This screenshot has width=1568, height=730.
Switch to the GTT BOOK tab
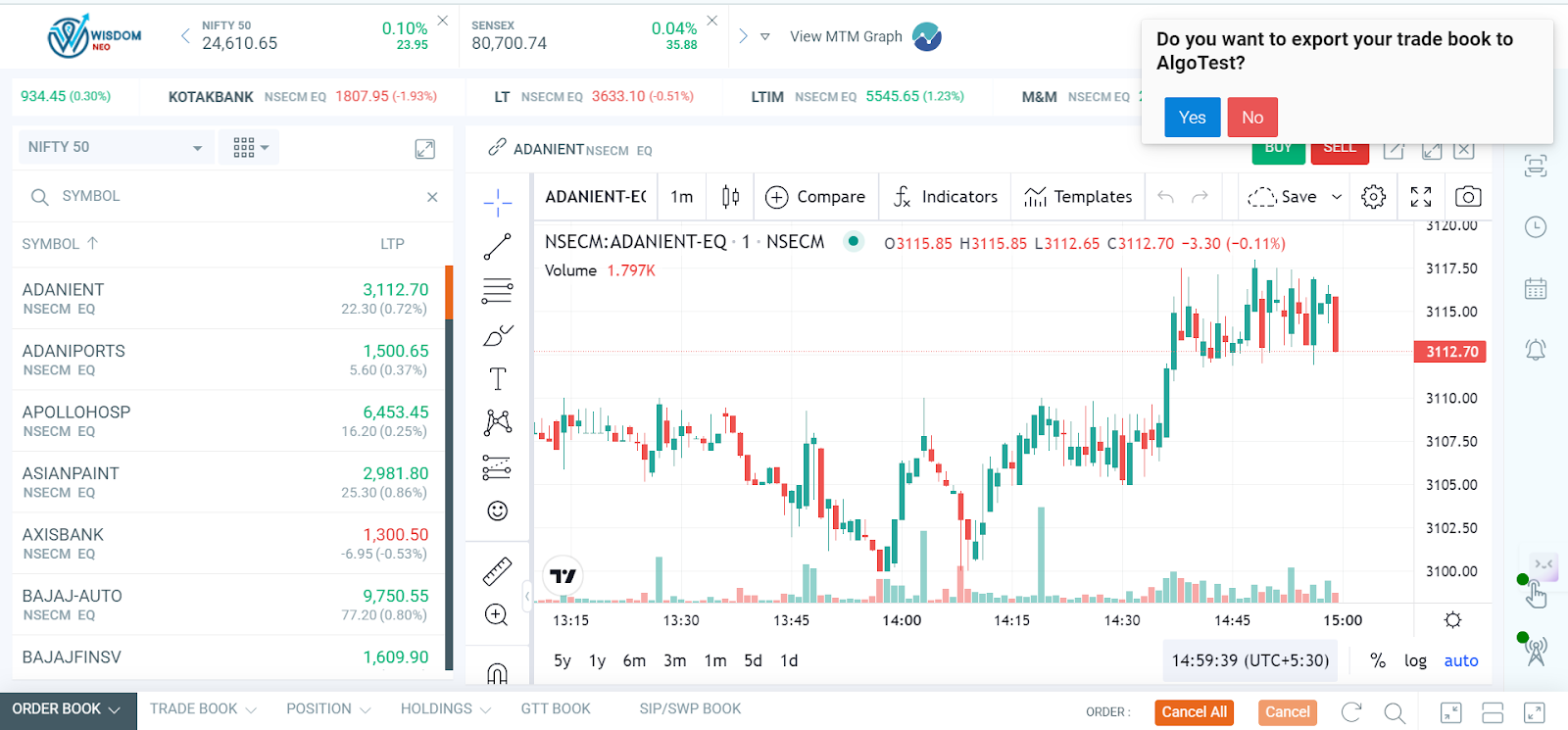tap(556, 709)
